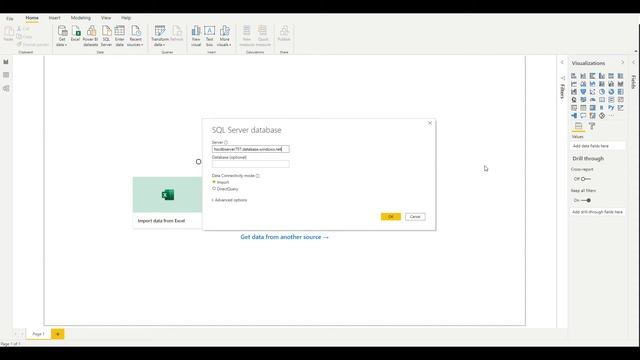Open Power BI datasets from ribbon
This screenshot has width=640, height=360.
pos(91,36)
